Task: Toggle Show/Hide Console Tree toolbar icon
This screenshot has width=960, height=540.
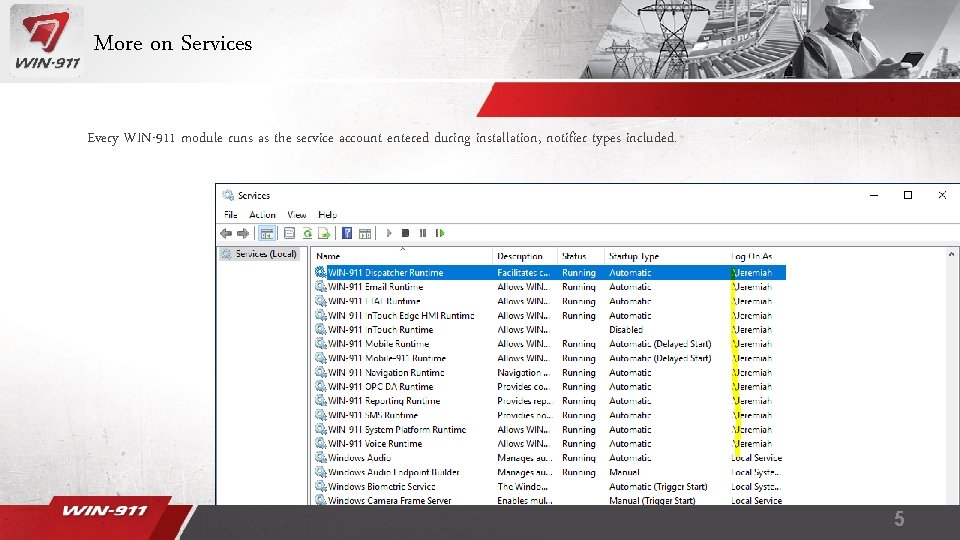Action: coord(266,233)
